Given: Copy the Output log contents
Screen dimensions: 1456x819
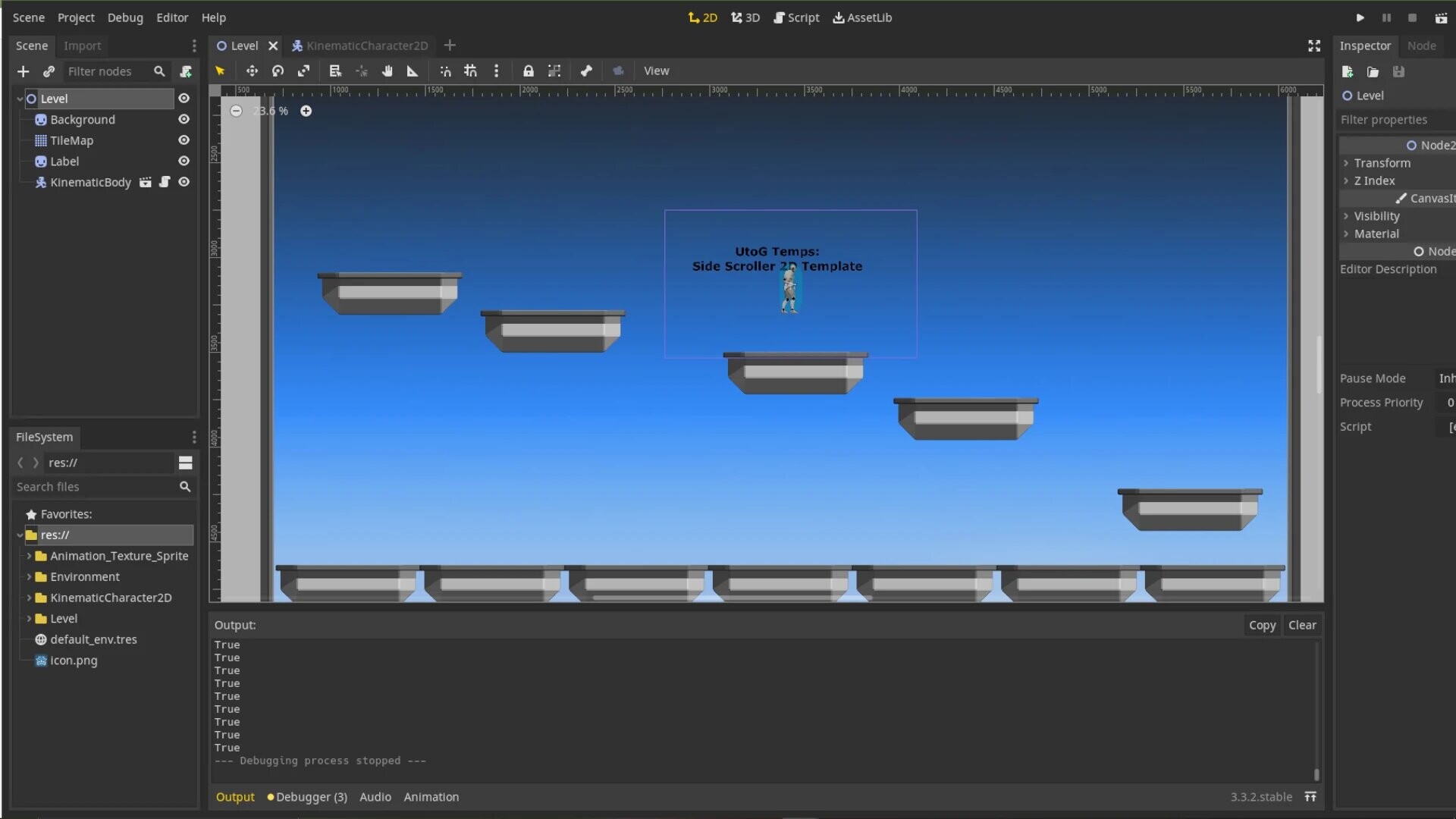Looking at the screenshot, I should coord(1262,625).
